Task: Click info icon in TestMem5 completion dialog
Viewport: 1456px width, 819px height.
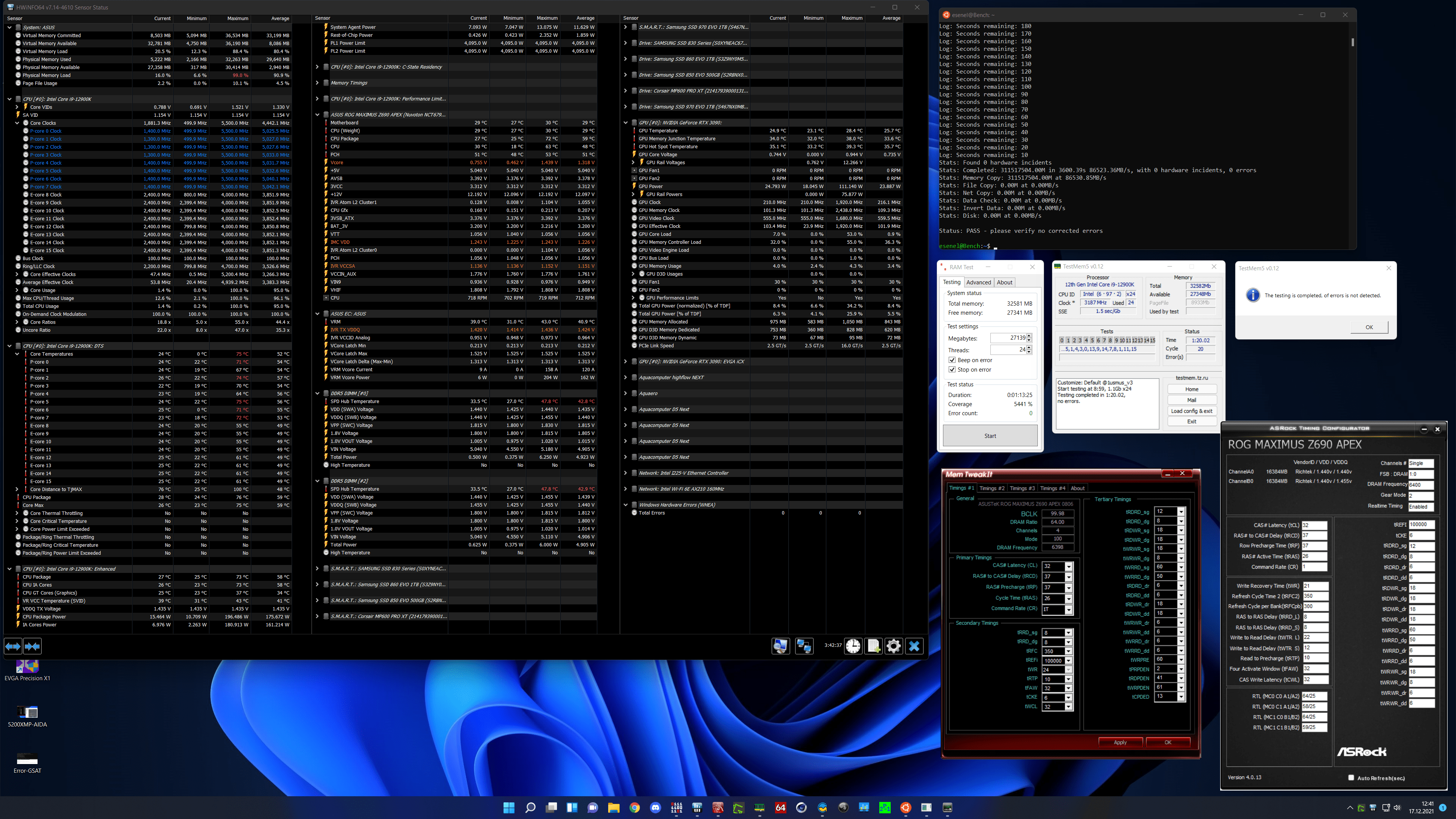Action: pos(1252,295)
